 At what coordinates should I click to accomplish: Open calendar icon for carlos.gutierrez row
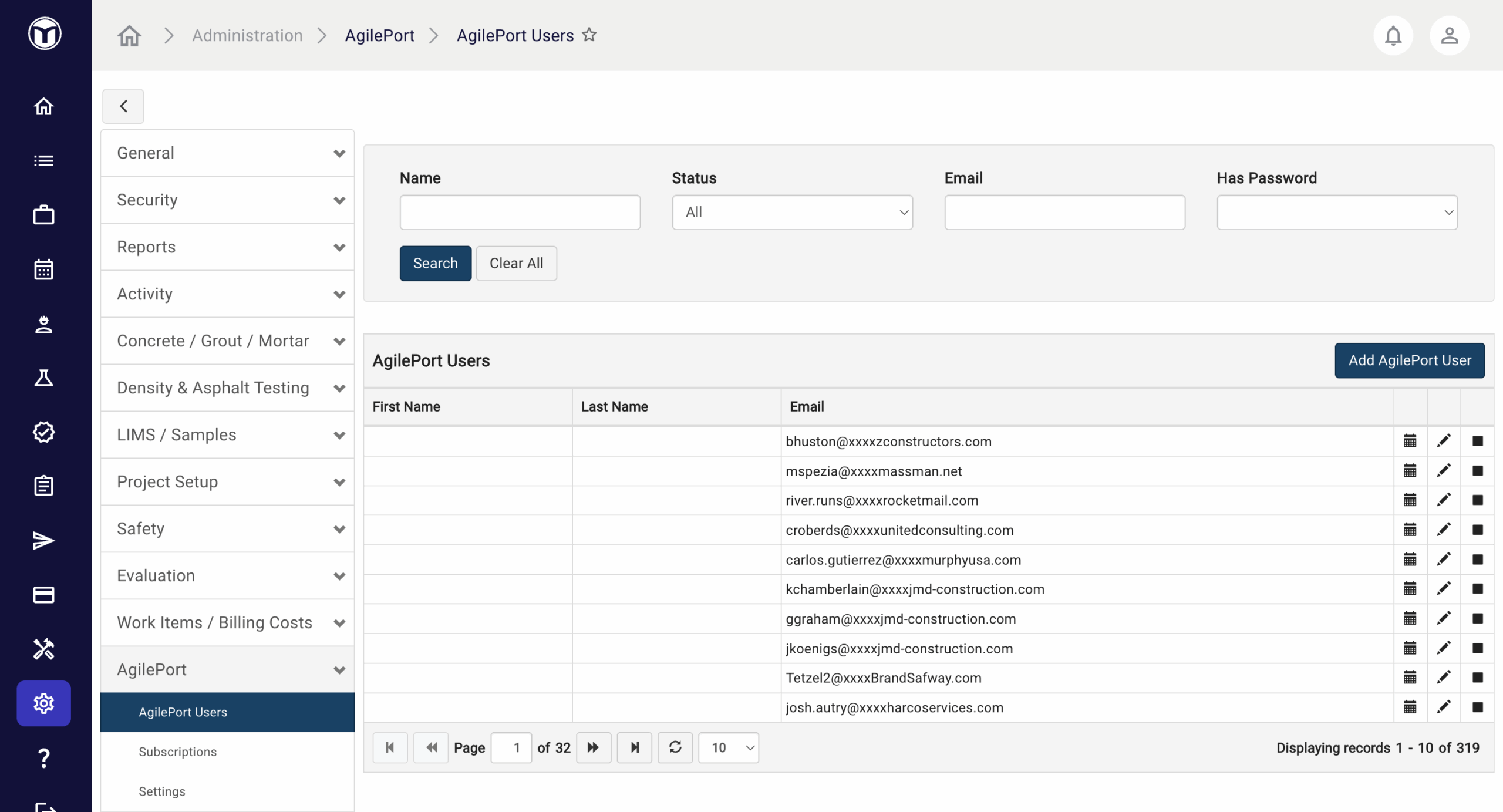(x=1410, y=560)
